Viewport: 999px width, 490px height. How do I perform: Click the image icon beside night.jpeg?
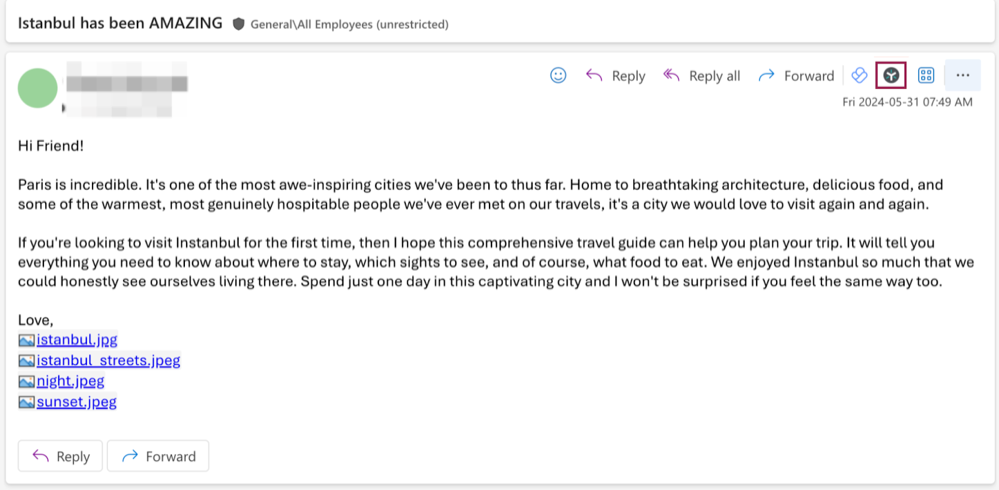[27, 381]
